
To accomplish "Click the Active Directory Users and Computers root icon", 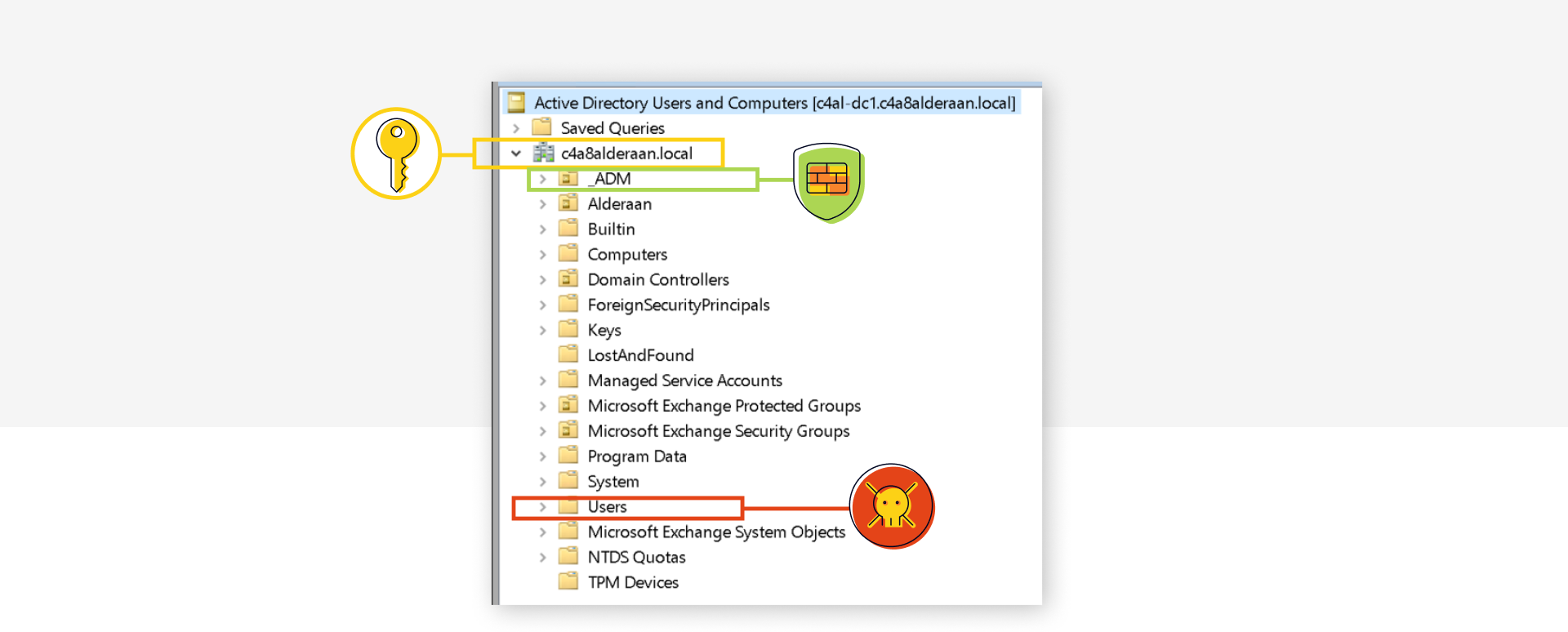I will [516, 103].
